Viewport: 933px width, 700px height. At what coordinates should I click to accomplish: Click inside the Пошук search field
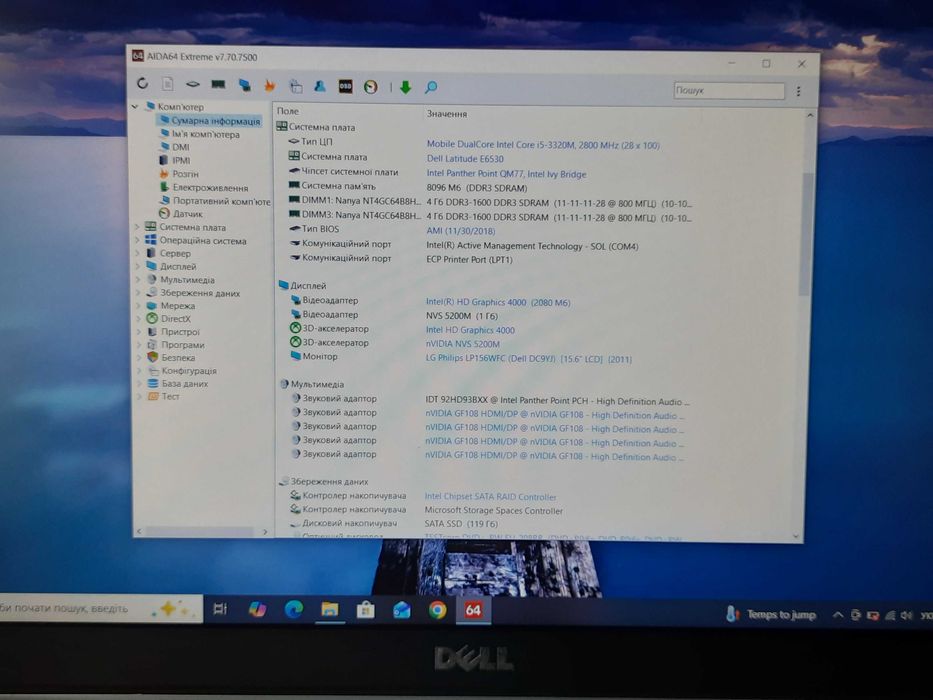pyautogui.click(x=729, y=90)
